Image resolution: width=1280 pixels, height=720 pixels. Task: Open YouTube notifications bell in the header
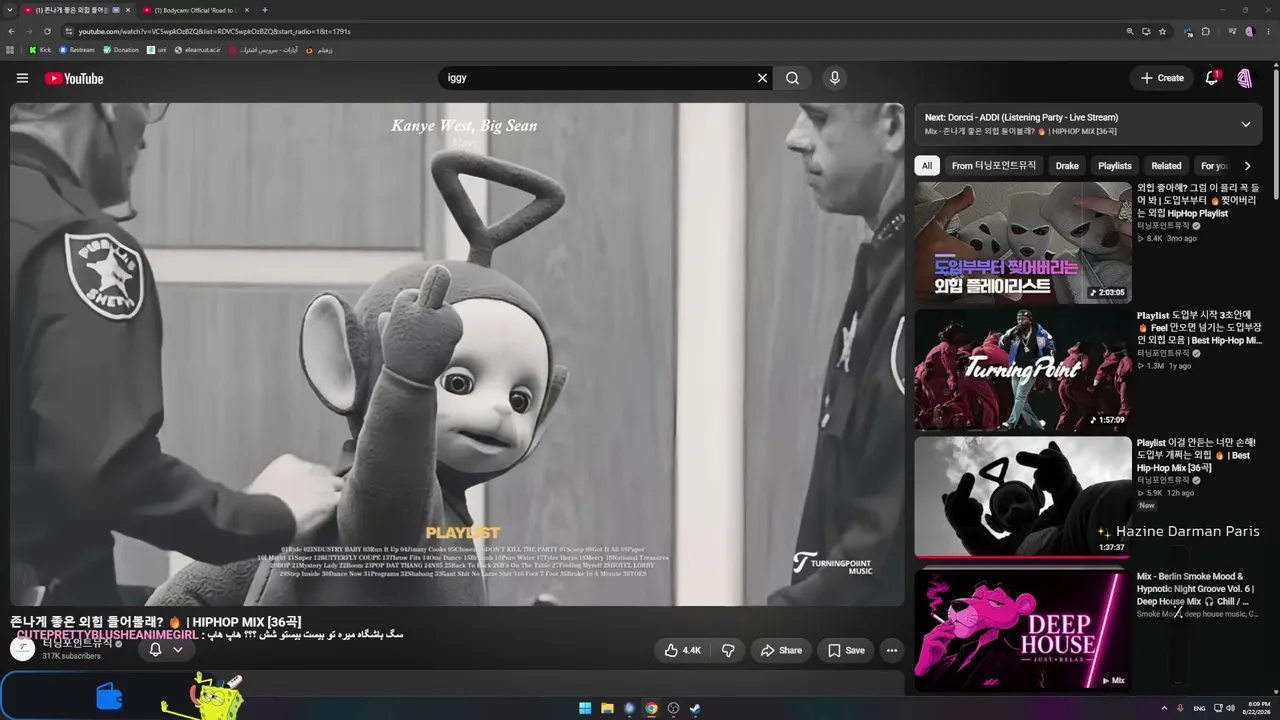[x=1212, y=78]
